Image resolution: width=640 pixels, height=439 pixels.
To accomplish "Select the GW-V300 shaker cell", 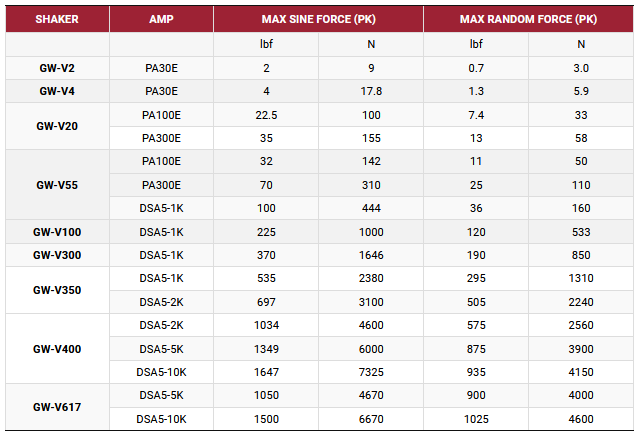I will coord(57,255).
